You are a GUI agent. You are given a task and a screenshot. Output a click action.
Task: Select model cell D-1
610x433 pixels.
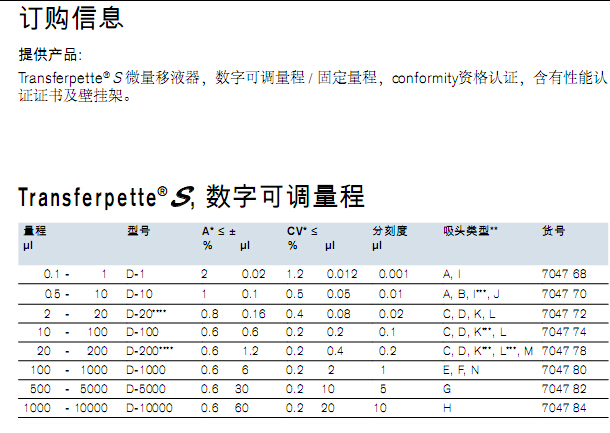coord(135,274)
